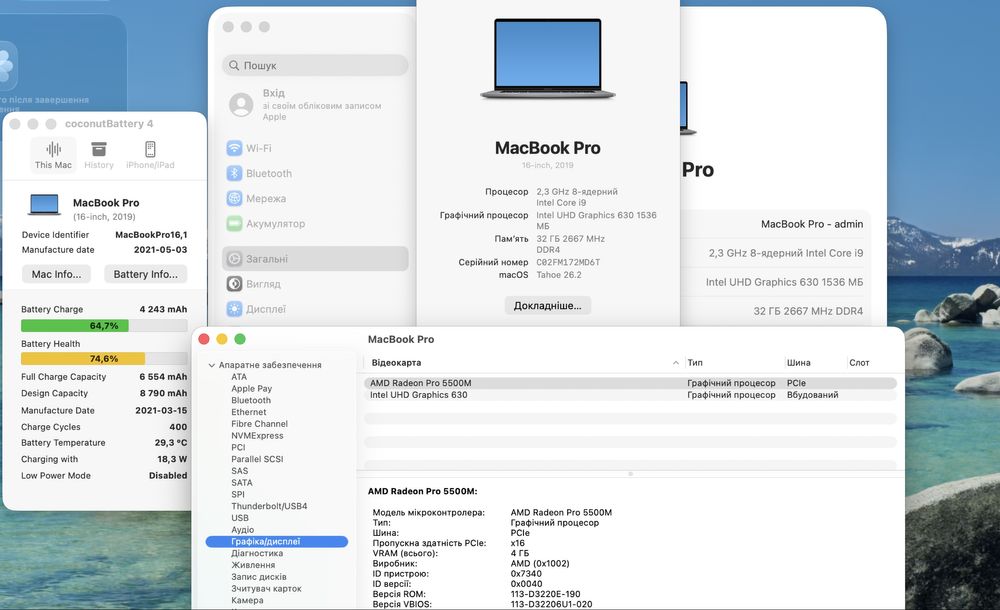Viewport: 1000px width, 610px height.
Task: Open Wi-Fi settings via its icon
Action: point(235,148)
